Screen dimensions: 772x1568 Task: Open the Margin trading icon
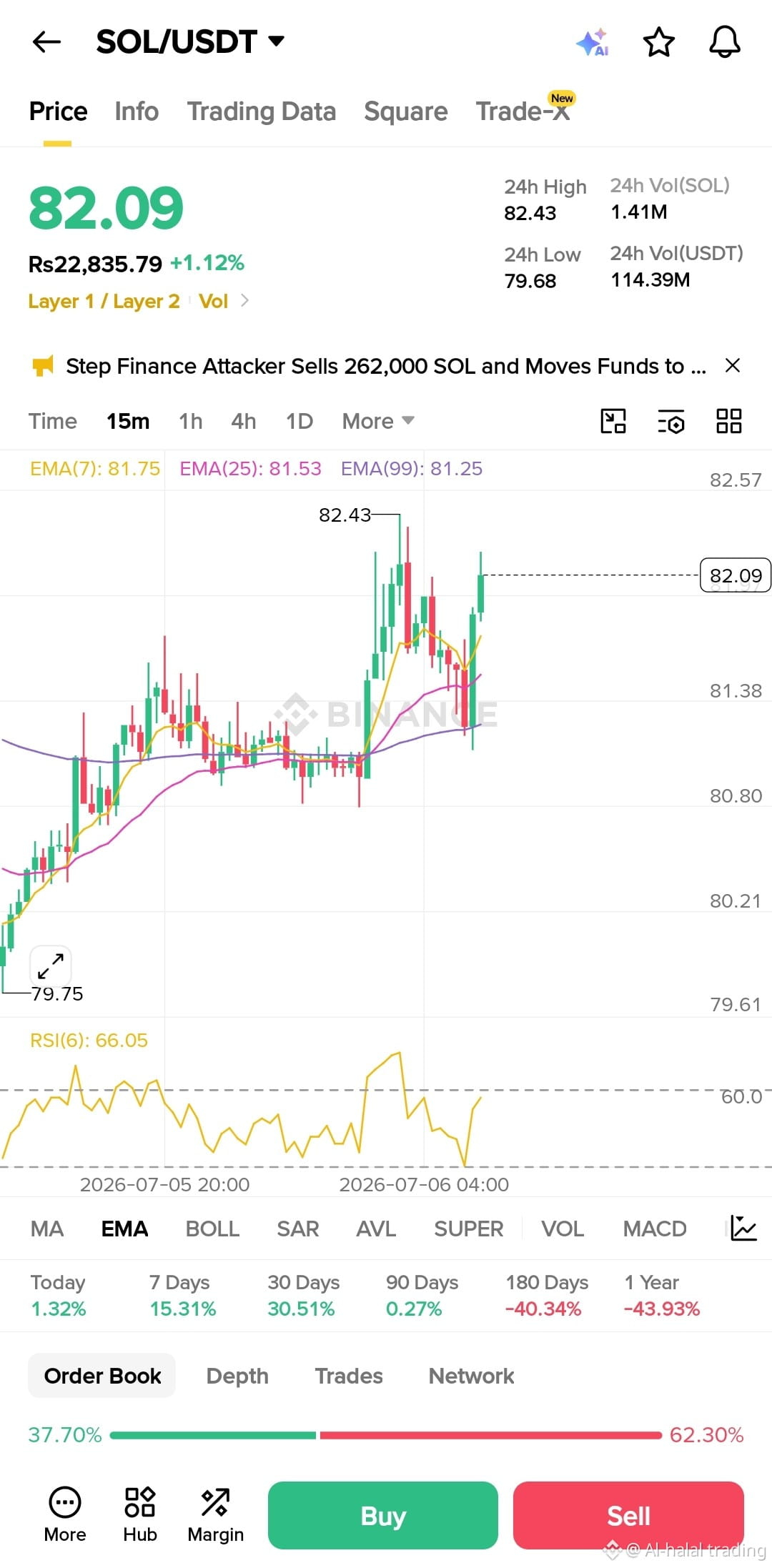pos(215,1515)
